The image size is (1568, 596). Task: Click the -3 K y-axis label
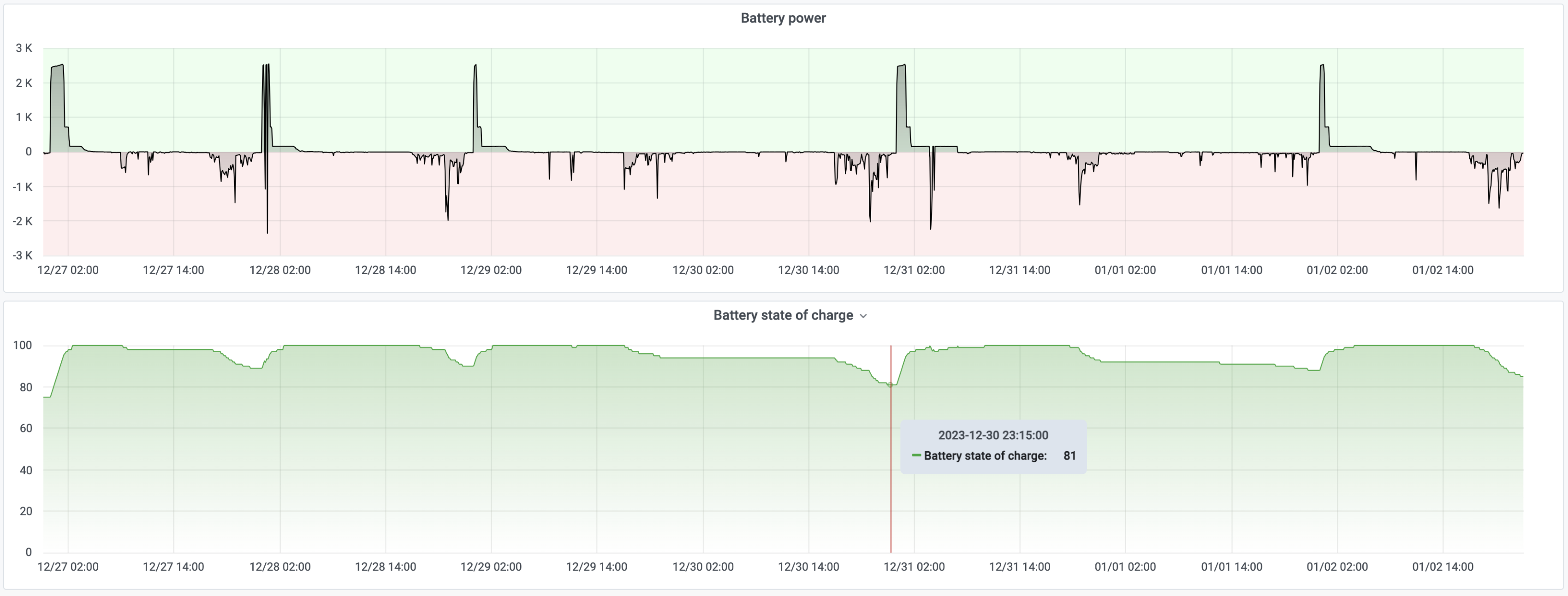tap(23, 255)
